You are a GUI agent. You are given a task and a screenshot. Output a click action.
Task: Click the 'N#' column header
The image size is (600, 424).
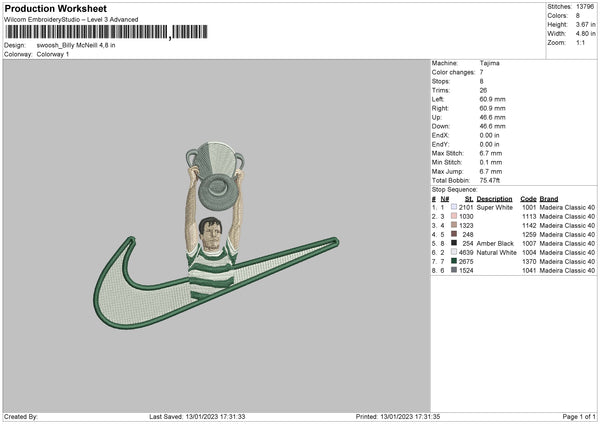tap(445, 199)
